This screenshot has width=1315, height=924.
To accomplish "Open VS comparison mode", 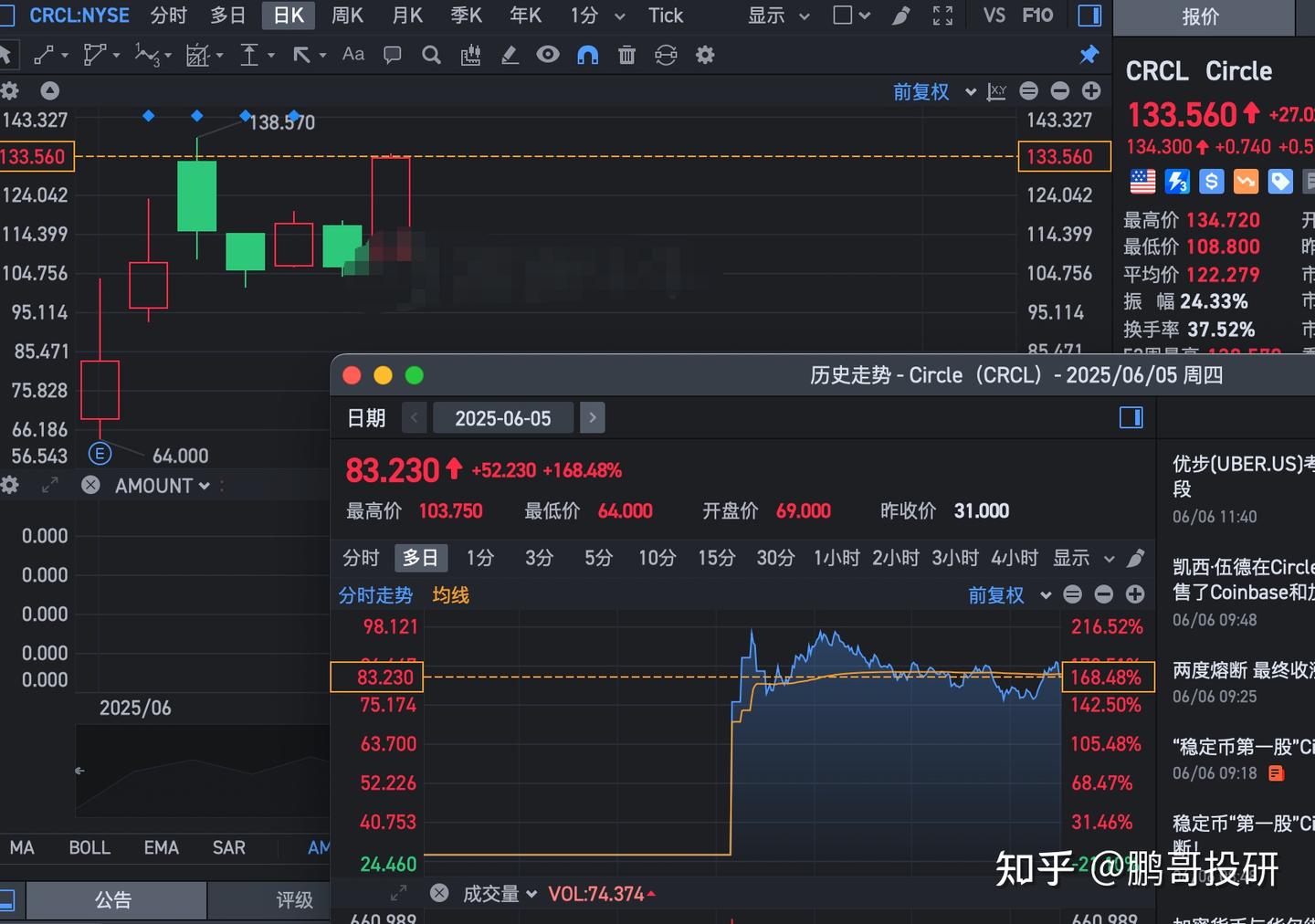I will tap(994, 16).
